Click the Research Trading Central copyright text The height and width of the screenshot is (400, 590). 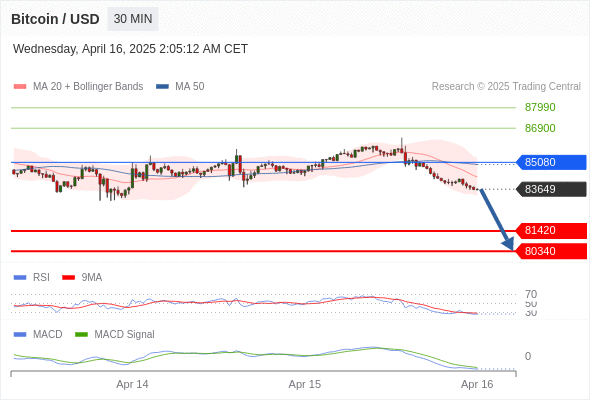point(506,87)
